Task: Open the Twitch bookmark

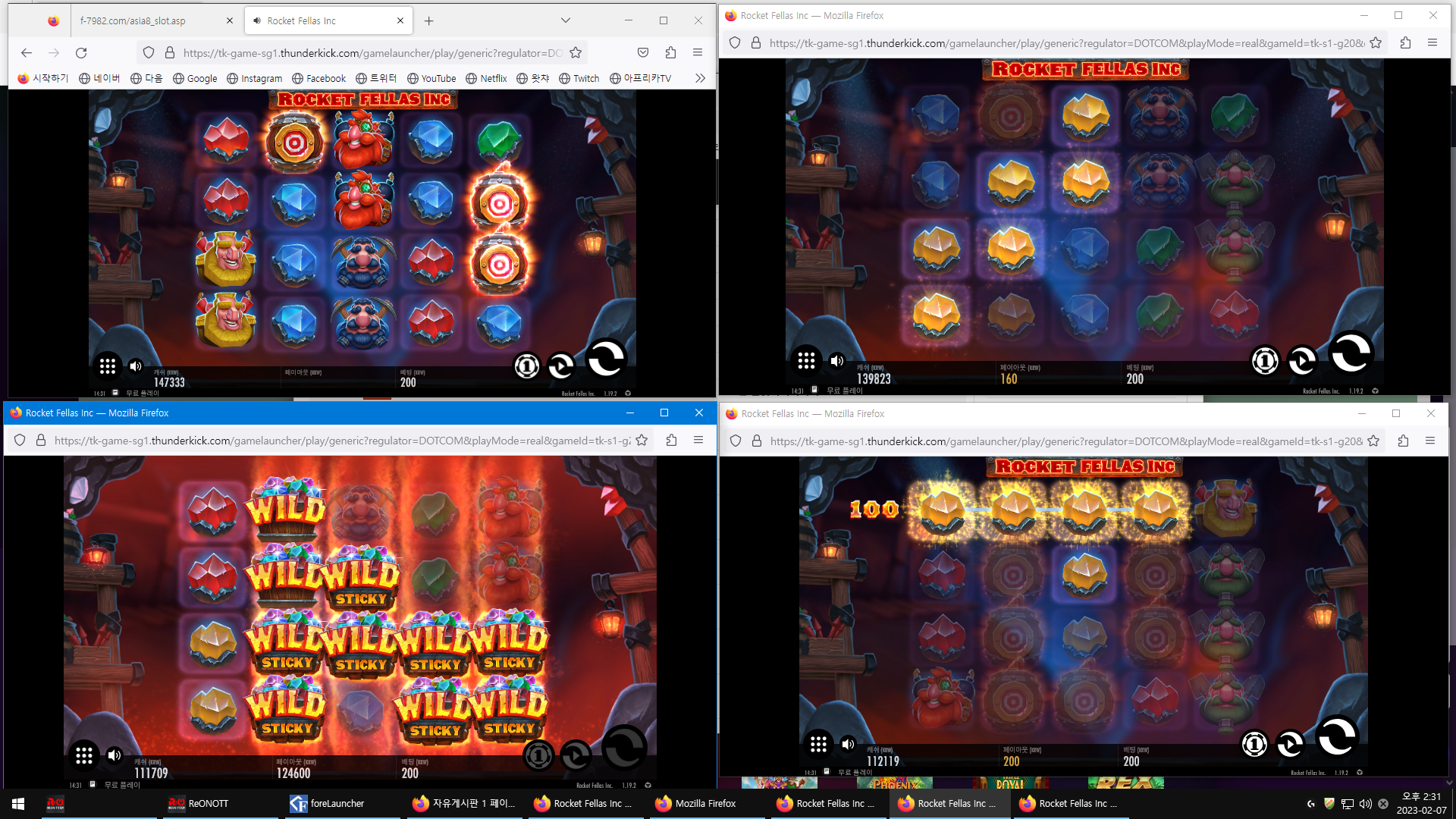Action: 579,78
